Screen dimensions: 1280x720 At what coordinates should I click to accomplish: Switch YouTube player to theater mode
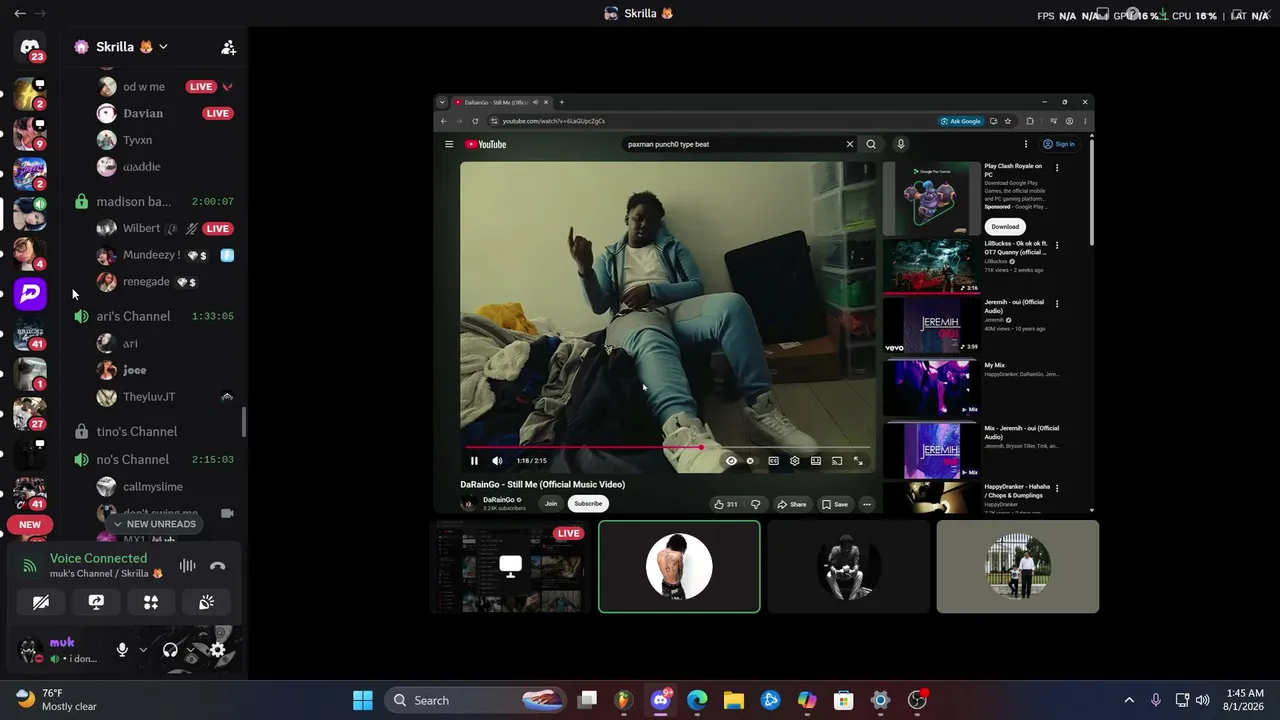point(816,461)
